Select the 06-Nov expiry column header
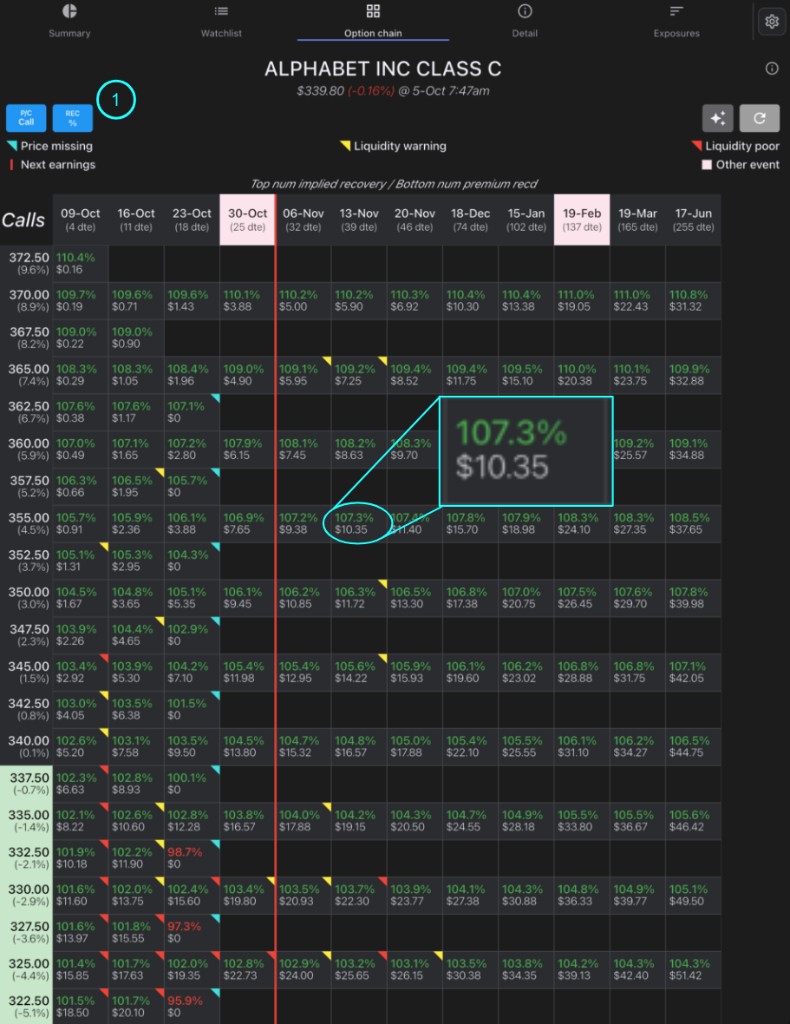Screen dimensions: 790x1024 click(303, 219)
